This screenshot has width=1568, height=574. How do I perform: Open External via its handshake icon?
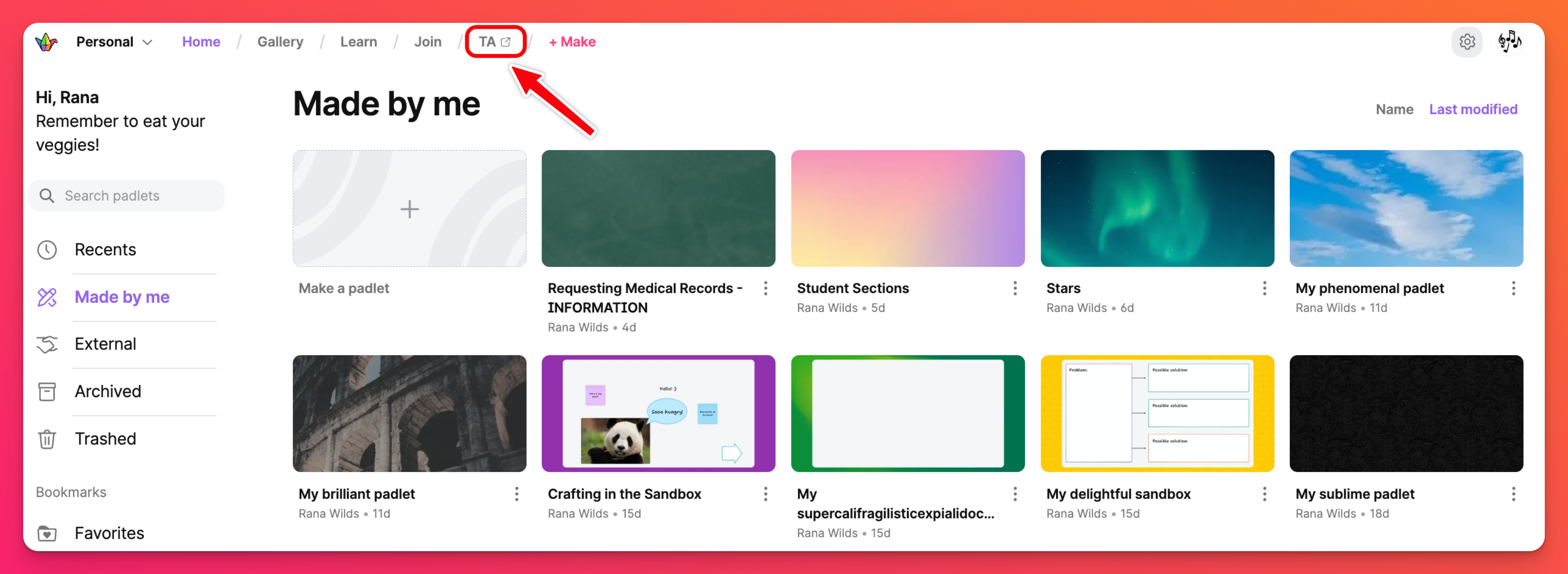pyautogui.click(x=47, y=344)
